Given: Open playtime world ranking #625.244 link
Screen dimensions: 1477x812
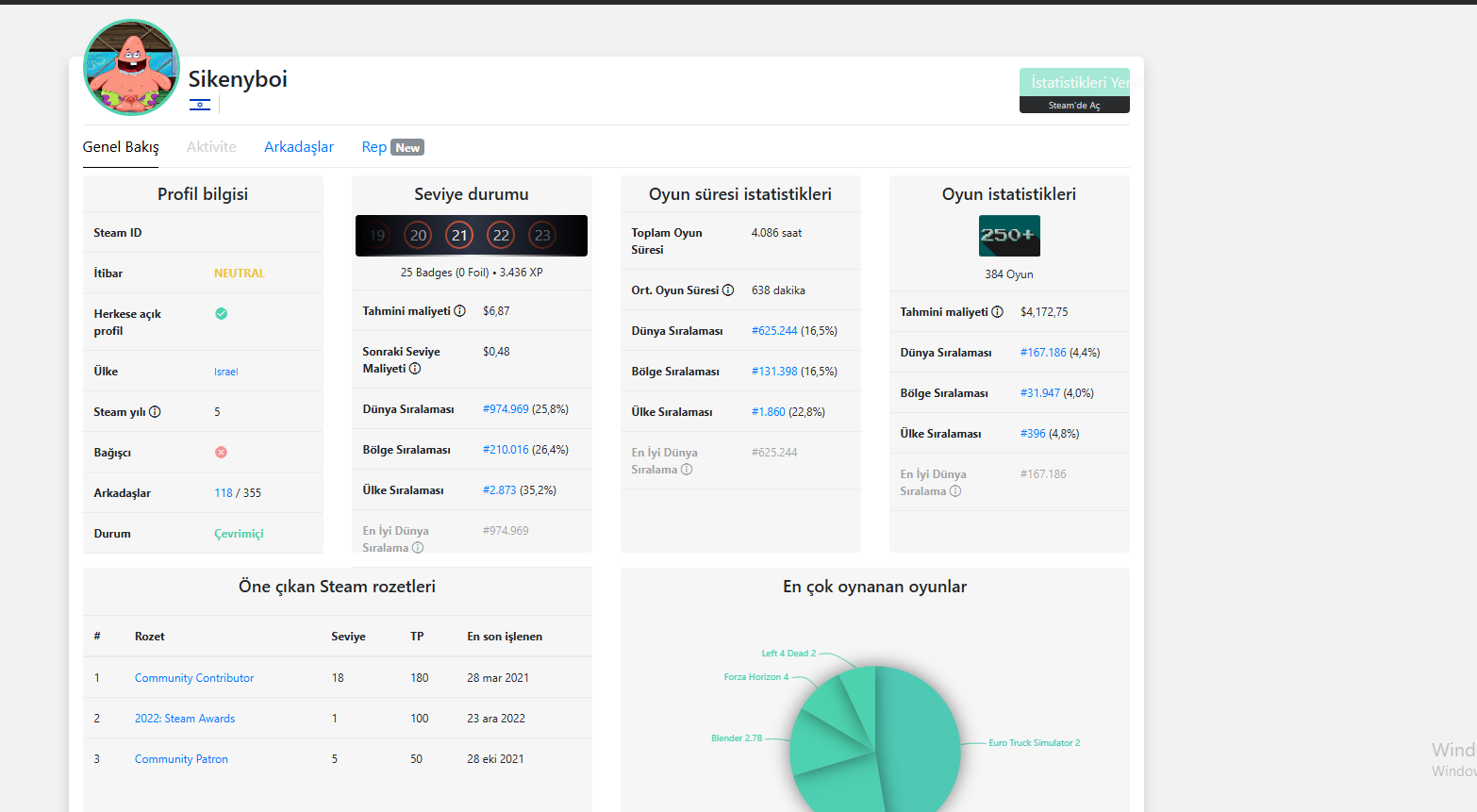Looking at the screenshot, I should [774, 331].
